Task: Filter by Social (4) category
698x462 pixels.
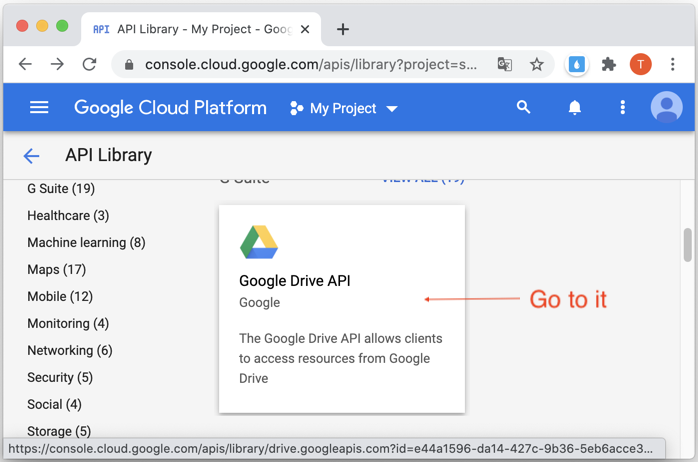Action: (54, 405)
